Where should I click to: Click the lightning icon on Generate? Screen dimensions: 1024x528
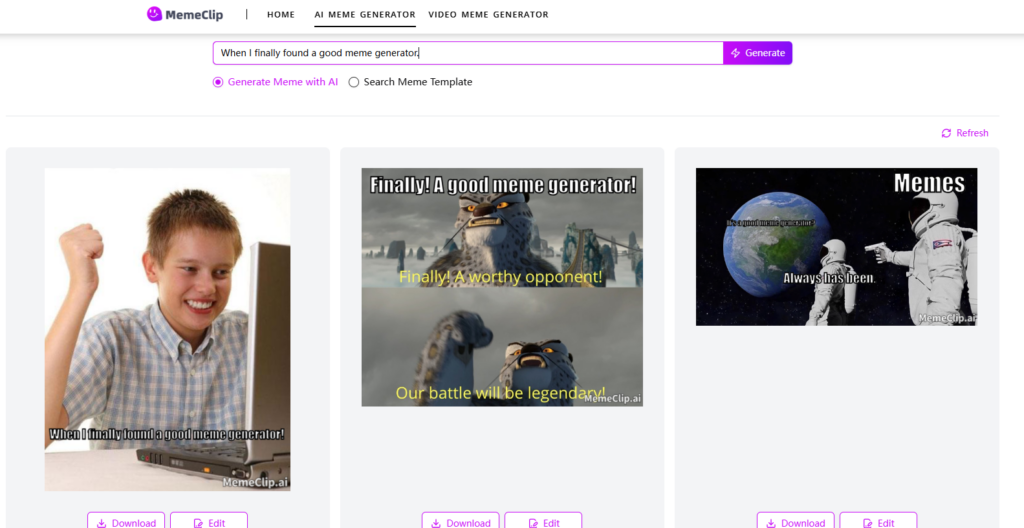pos(736,53)
